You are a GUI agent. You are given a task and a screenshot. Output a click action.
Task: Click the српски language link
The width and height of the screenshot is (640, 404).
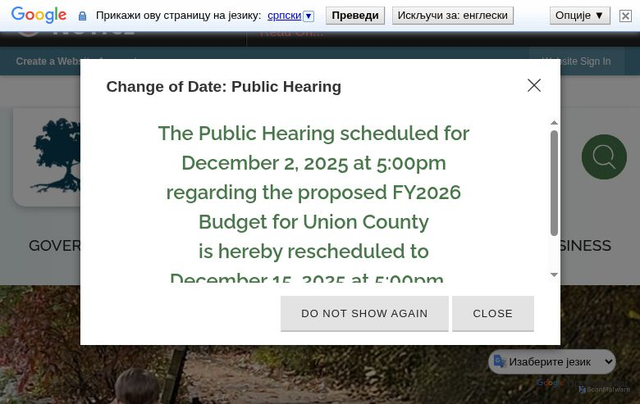(x=284, y=16)
